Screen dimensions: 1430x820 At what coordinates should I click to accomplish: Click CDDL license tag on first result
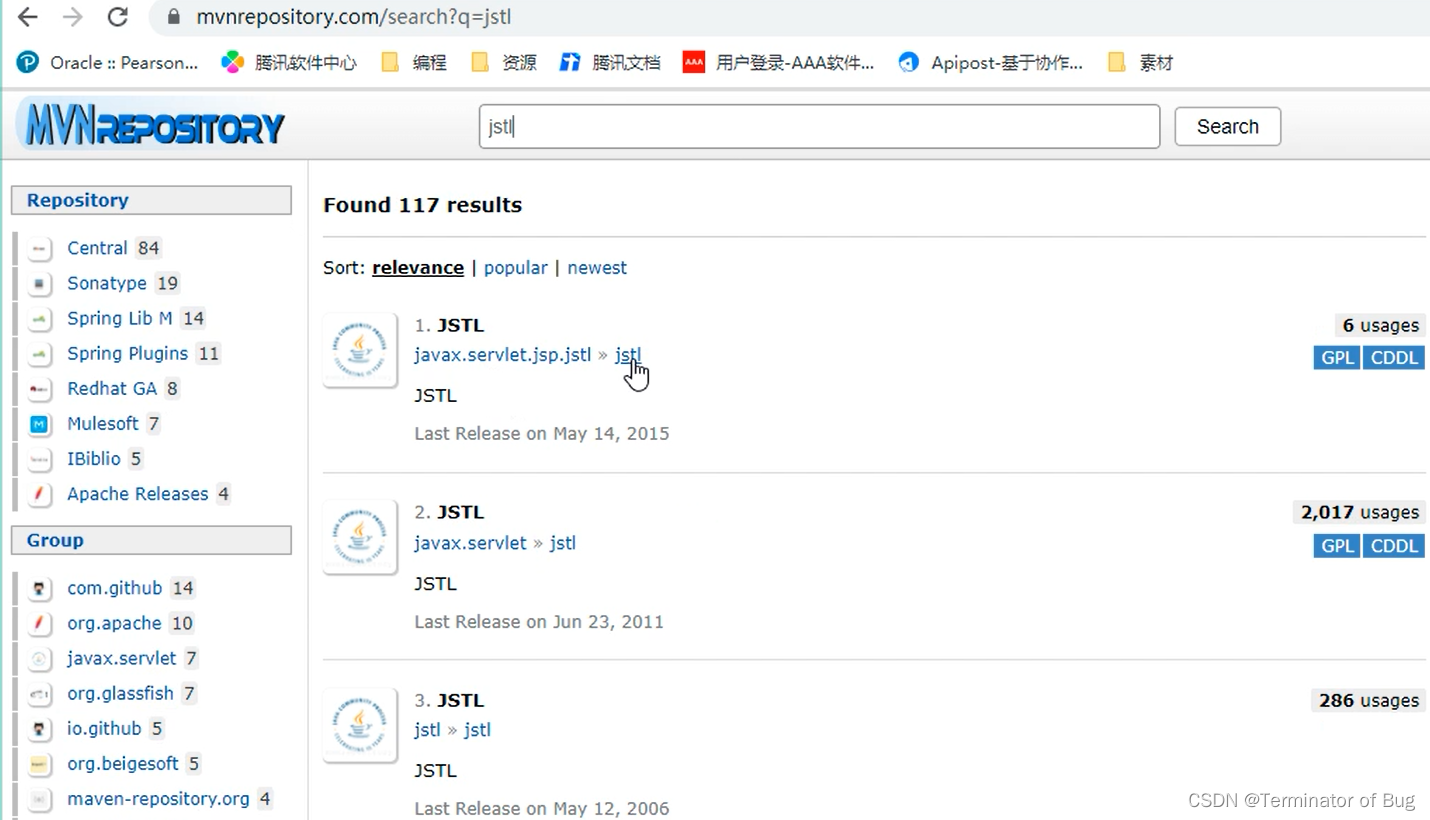tap(1394, 358)
